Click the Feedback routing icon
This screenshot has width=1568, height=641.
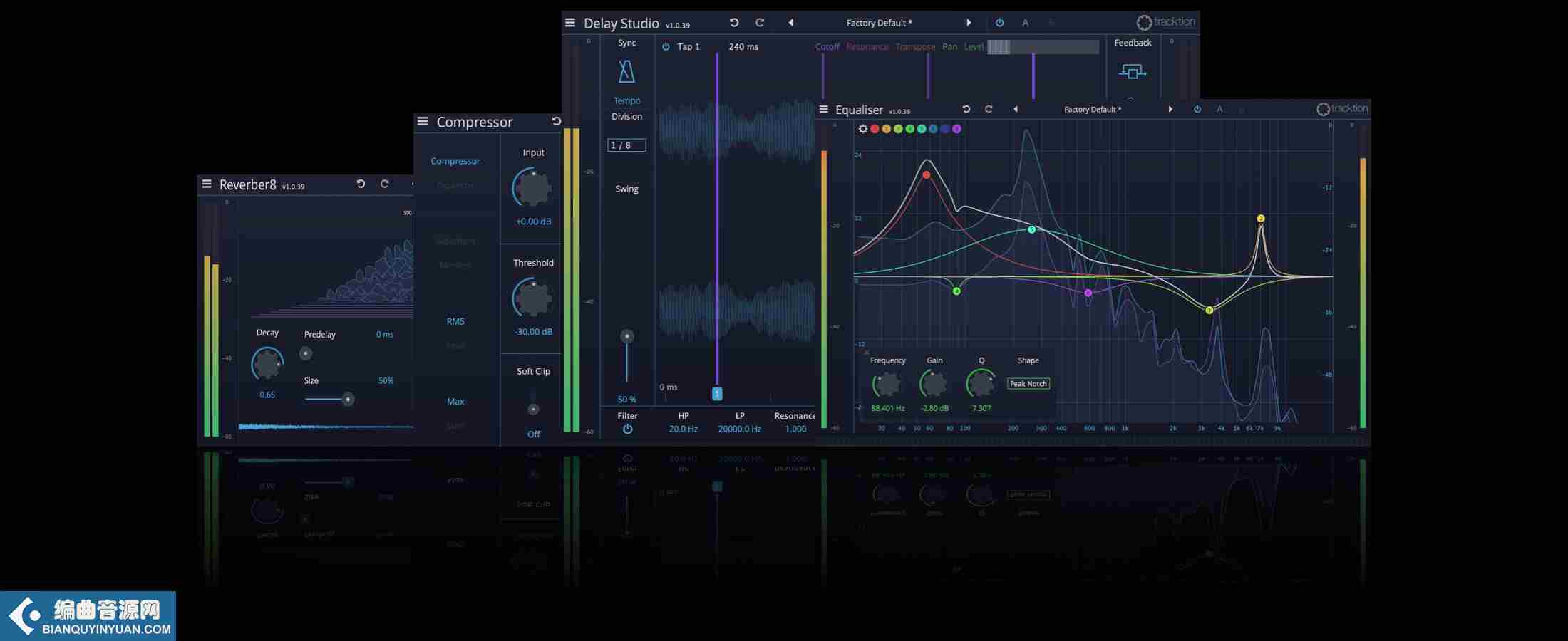click(1133, 71)
